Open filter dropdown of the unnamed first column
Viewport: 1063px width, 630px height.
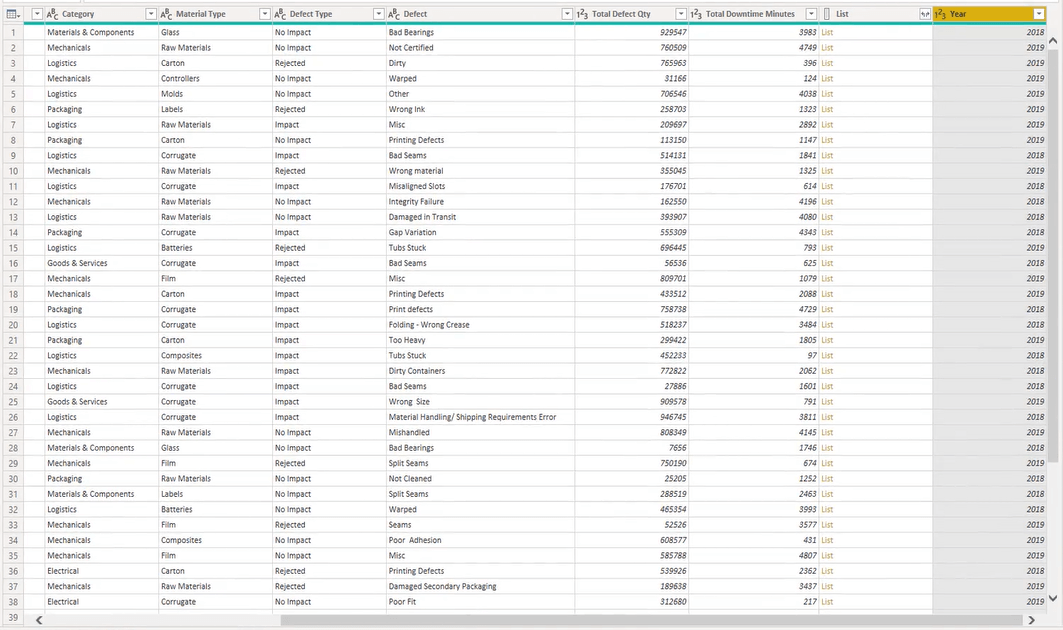(37, 14)
